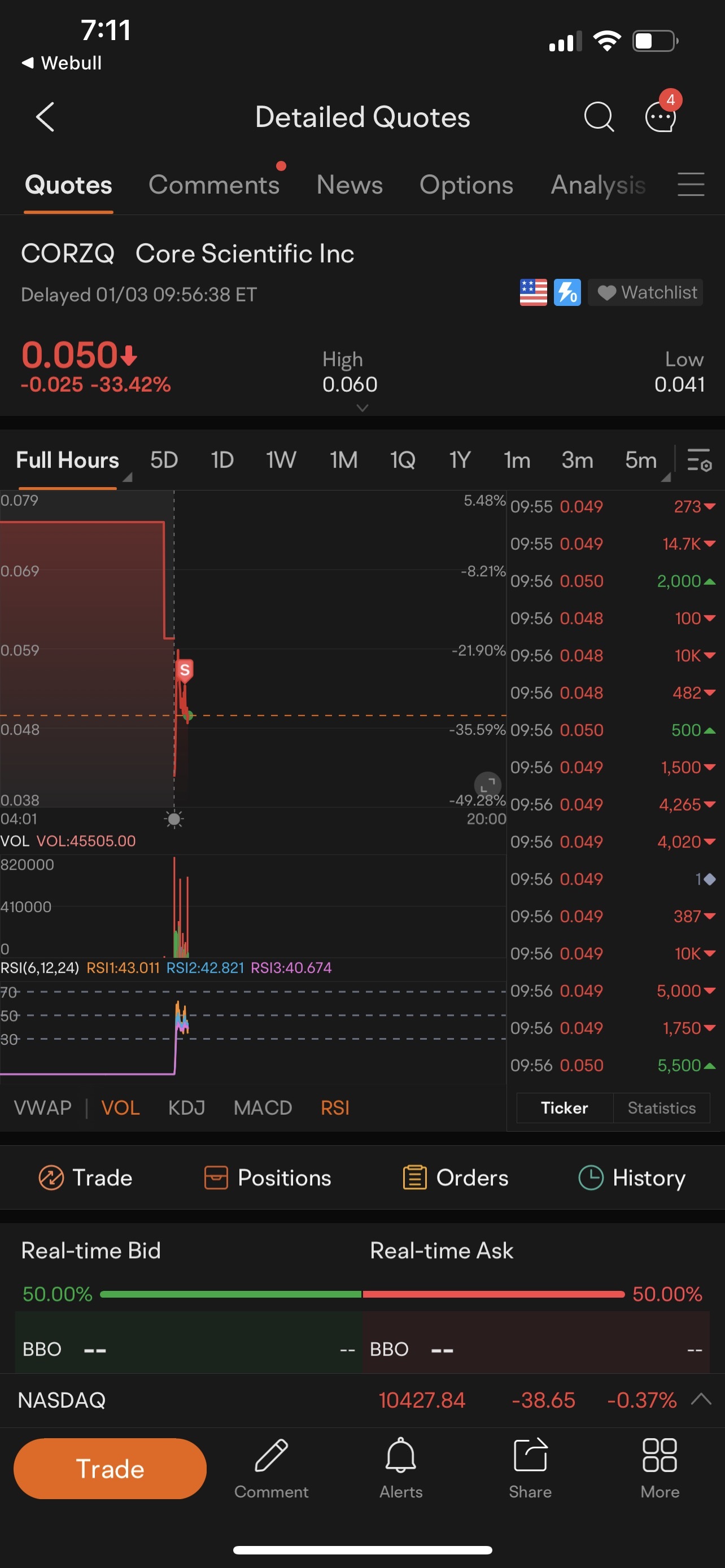725x1568 pixels.
Task: Open the hamburger menu beside Analysis
Action: point(691,185)
